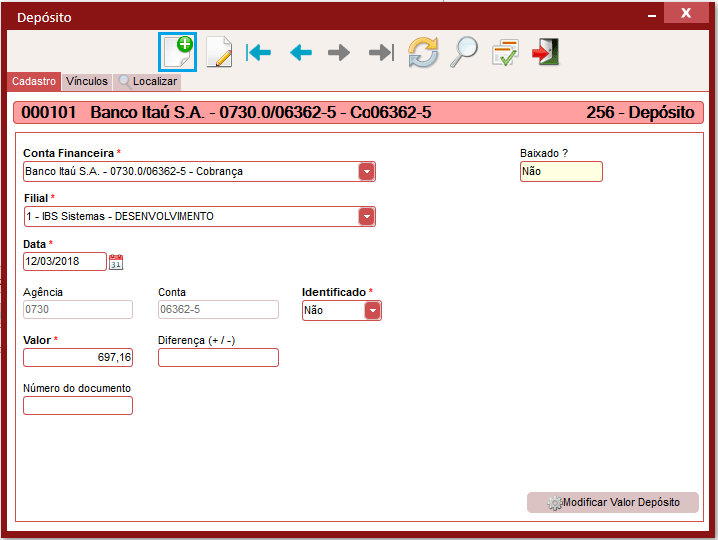This screenshot has height=540, width=718.
Task: Click the new record icon with green plus
Action: pyautogui.click(x=178, y=52)
